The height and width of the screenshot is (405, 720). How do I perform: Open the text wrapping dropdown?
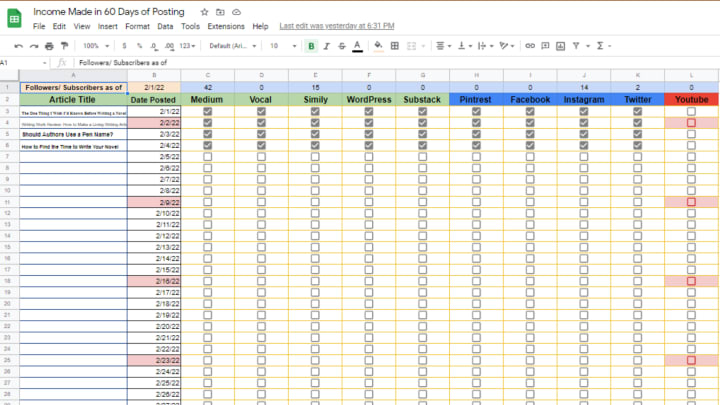pyautogui.click(x=485, y=46)
